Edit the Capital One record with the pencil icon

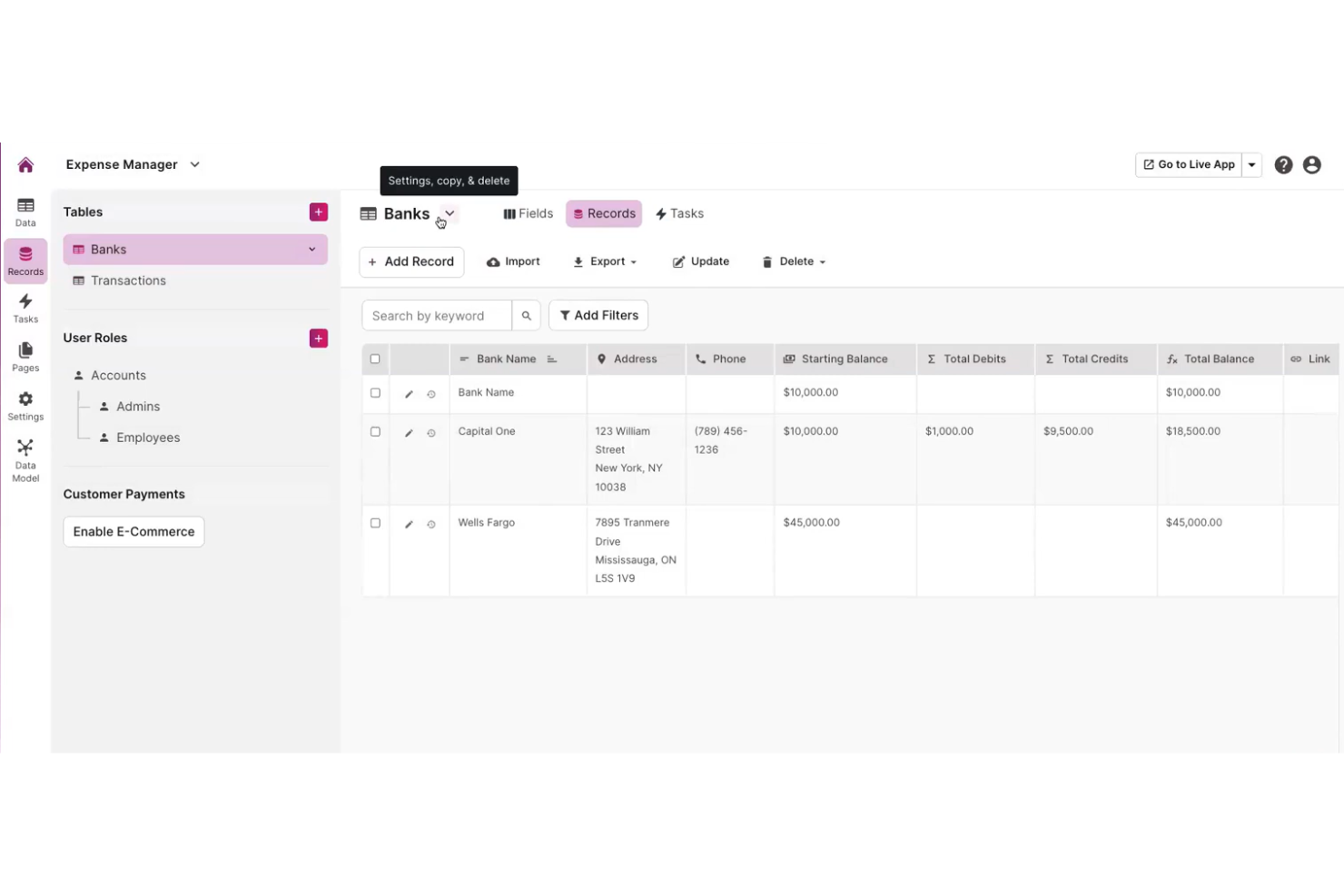408,432
